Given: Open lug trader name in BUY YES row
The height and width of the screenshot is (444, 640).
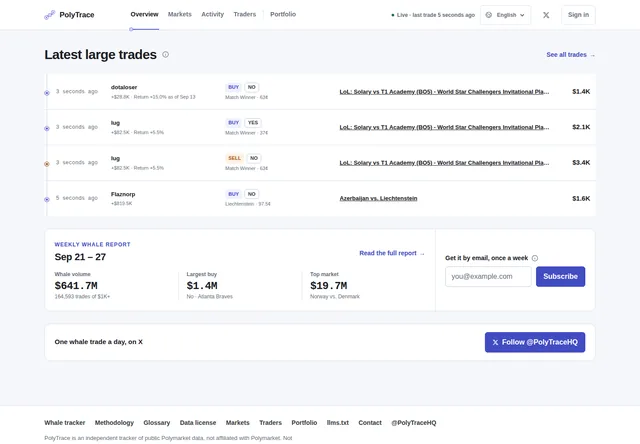Looking at the screenshot, I should (115, 123).
